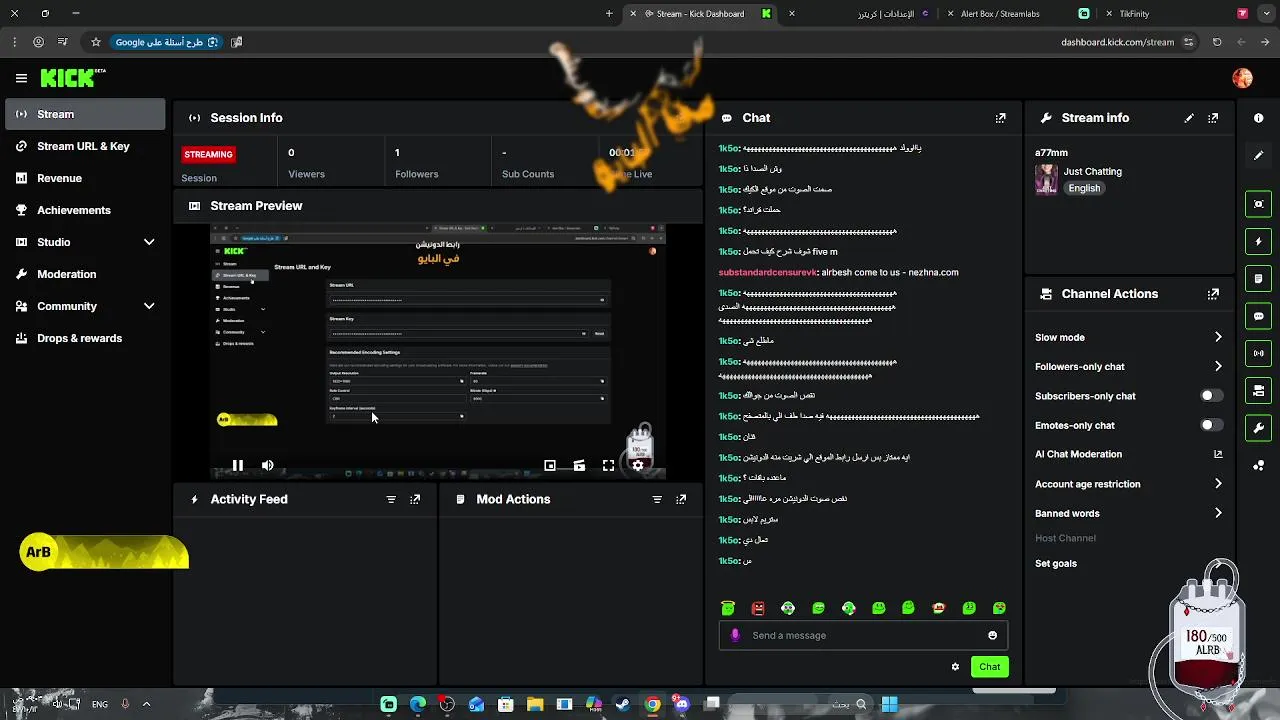Viewport: 1280px width, 720px height.
Task: Open Stream URL & Key page
Action: [x=85, y=146]
